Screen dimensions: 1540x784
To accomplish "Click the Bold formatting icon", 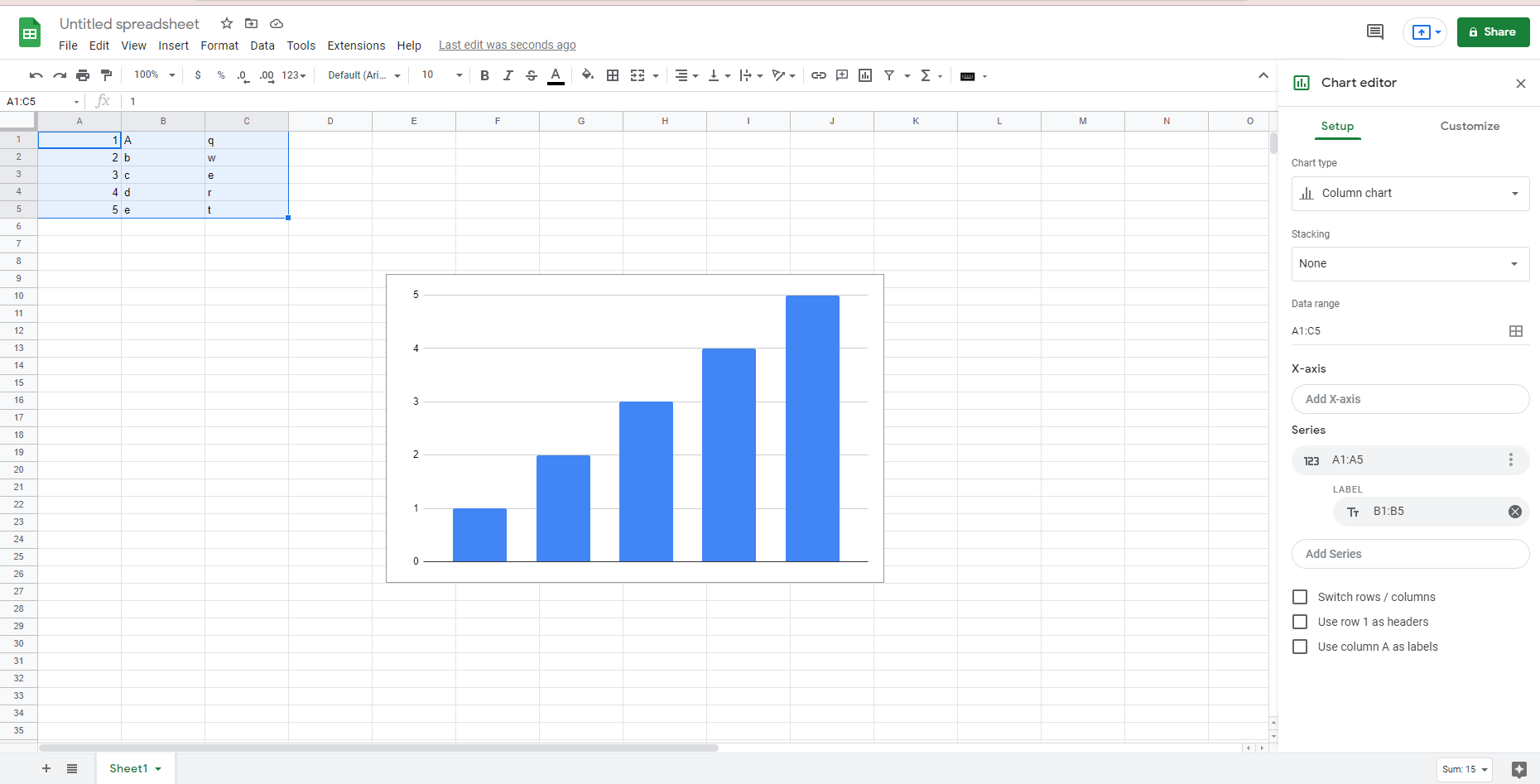I will click(x=484, y=75).
